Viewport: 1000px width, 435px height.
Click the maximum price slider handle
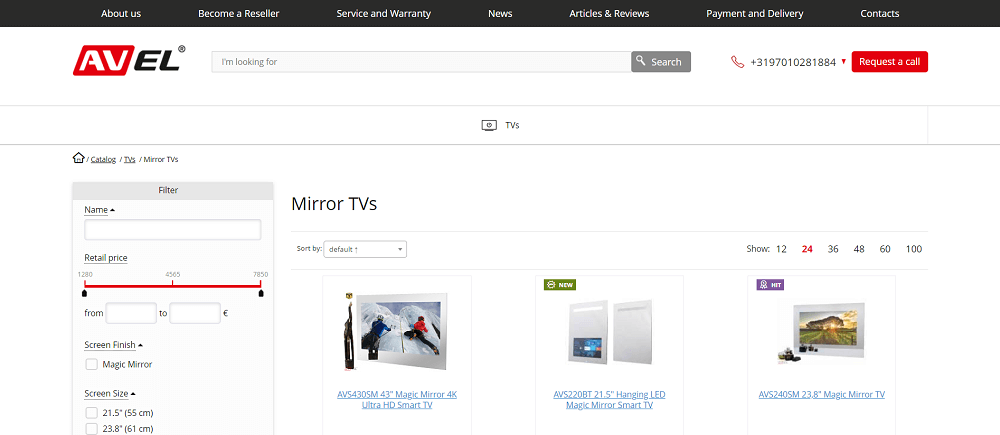click(x=261, y=293)
